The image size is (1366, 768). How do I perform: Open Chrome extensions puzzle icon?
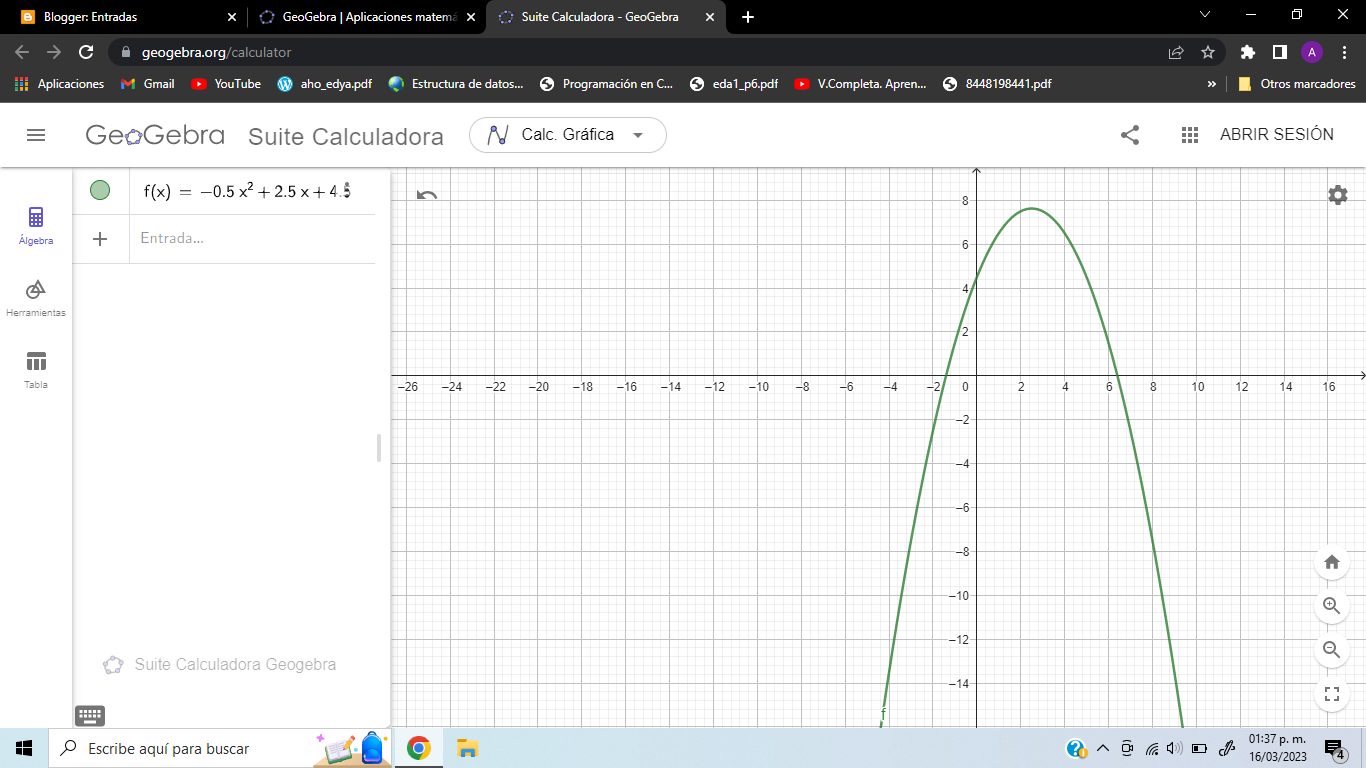point(1247,52)
